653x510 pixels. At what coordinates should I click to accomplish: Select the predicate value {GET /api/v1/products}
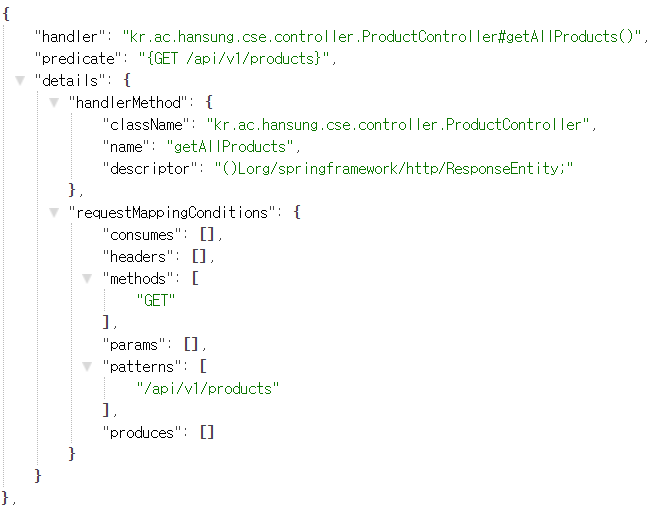point(234,59)
